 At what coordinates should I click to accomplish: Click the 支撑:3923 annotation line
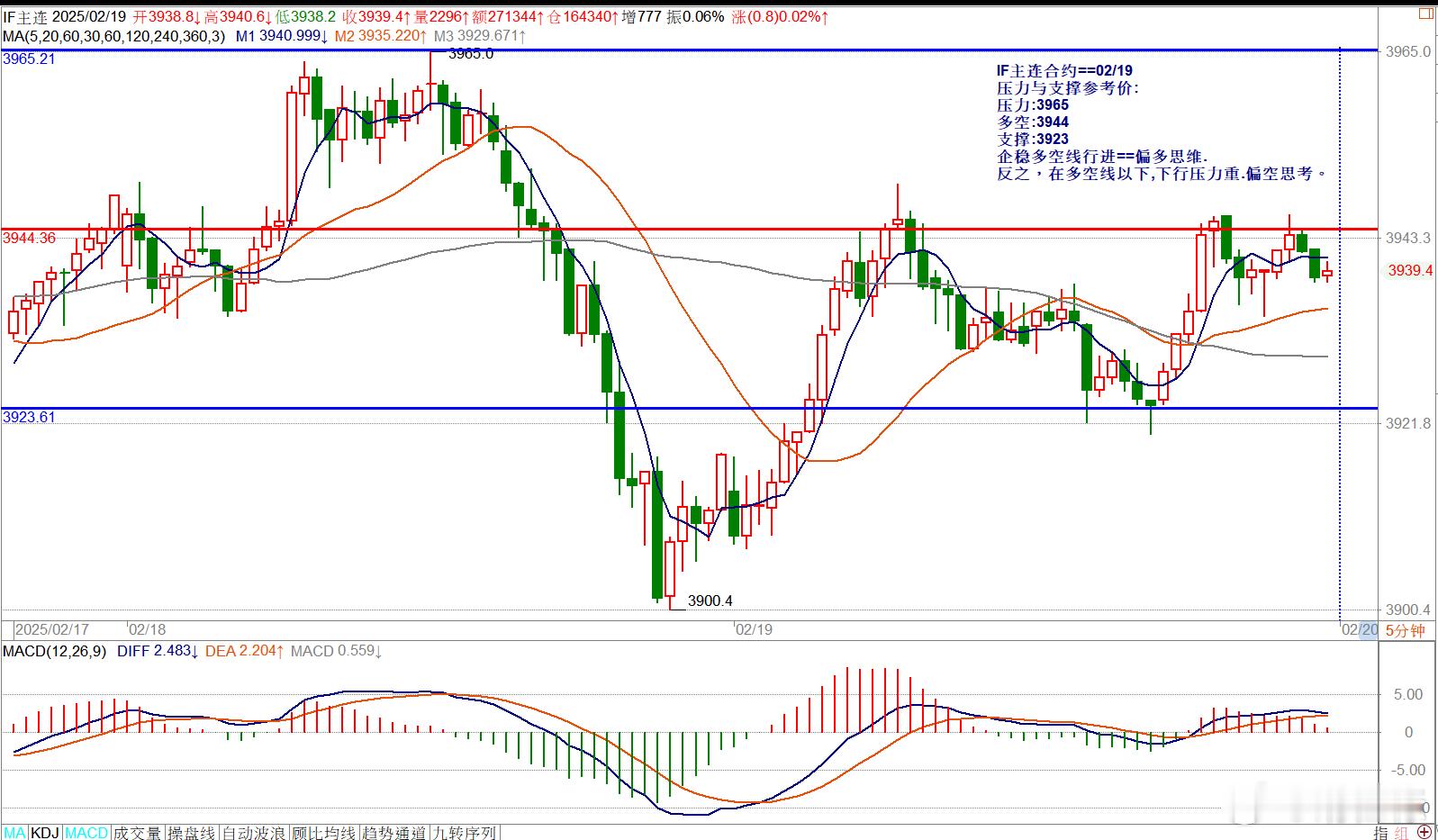click(1033, 139)
